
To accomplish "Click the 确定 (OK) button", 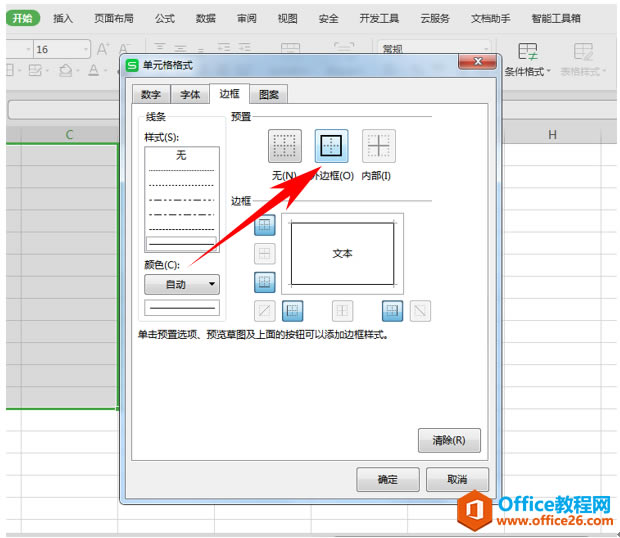I will coord(388,479).
